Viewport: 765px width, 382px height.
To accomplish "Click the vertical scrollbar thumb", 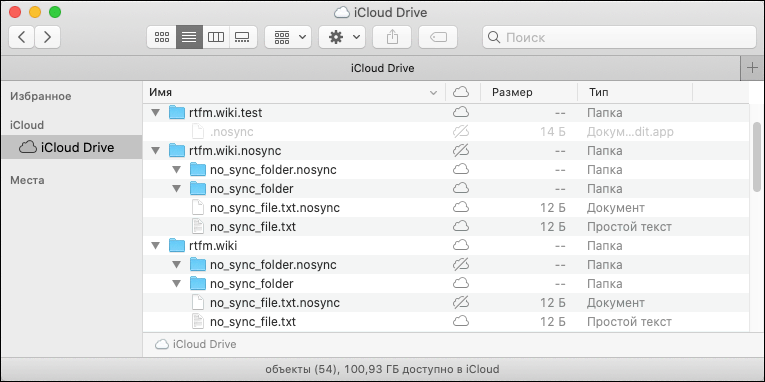I will [757, 157].
